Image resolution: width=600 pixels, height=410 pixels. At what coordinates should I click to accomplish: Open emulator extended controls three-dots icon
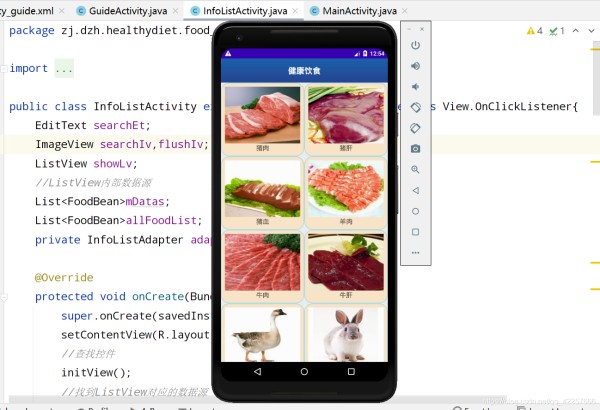point(416,253)
